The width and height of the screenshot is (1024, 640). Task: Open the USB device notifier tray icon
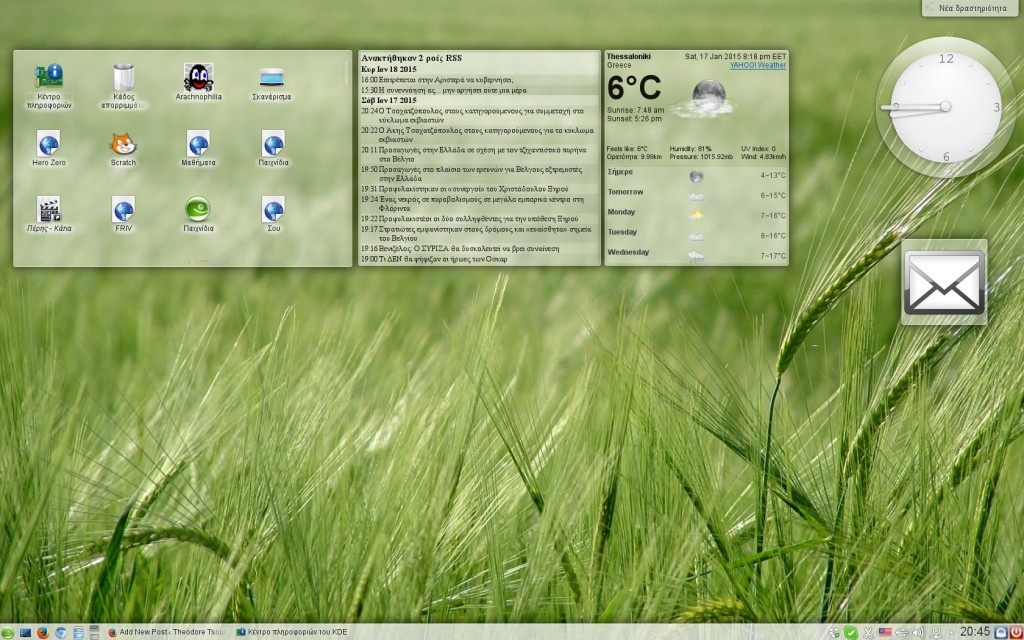click(902, 632)
